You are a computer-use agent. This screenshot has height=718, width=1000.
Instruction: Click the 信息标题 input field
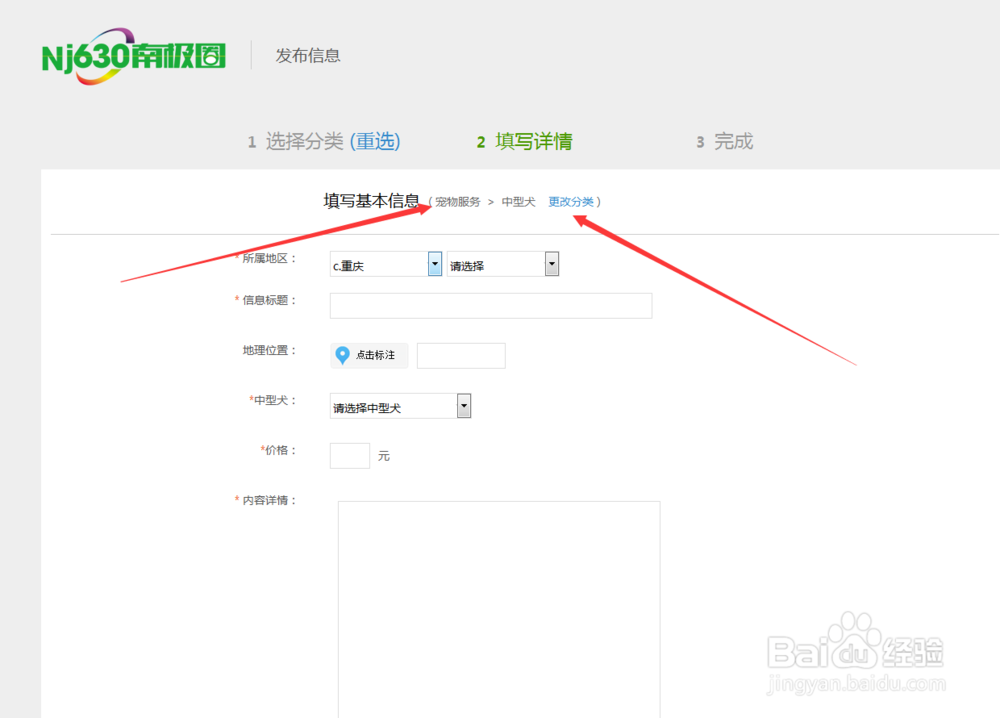point(490,305)
